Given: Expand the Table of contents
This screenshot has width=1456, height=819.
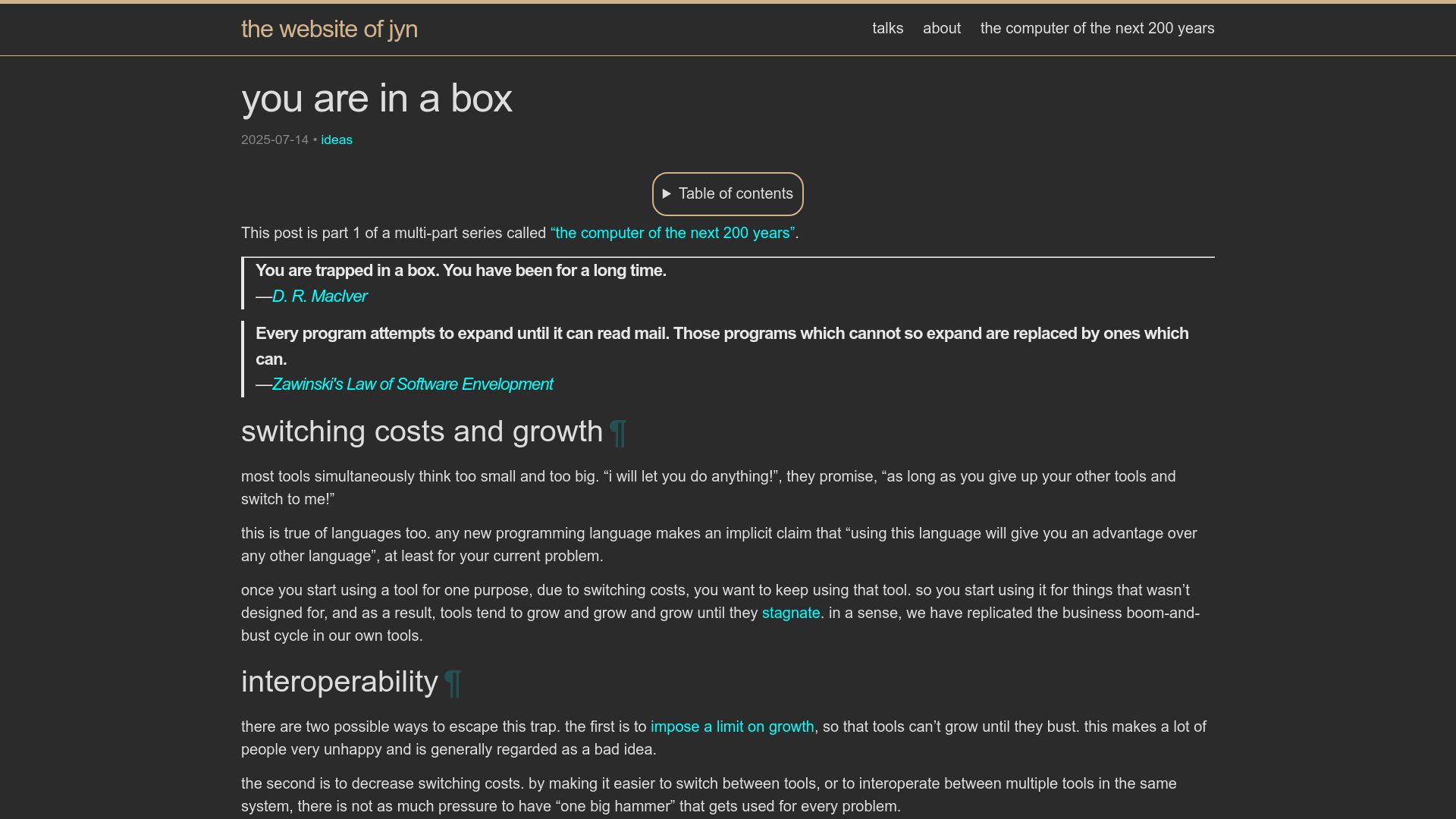Looking at the screenshot, I should point(728,194).
